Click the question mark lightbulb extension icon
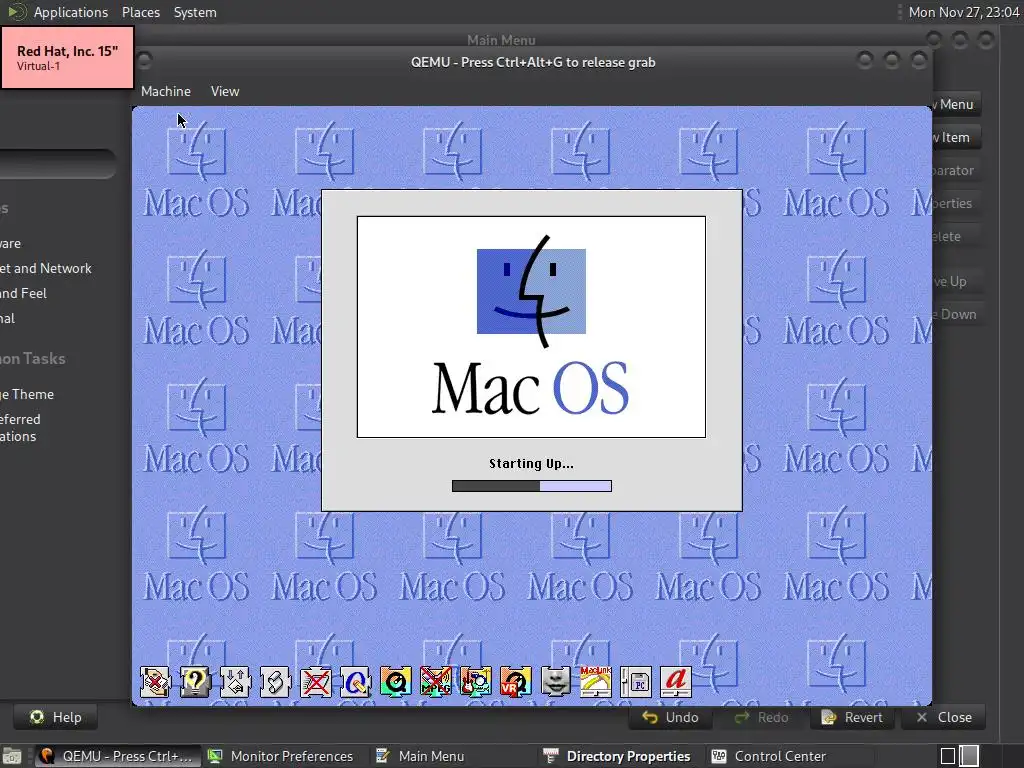Viewport: 1024px width, 768px height. point(195,682)
